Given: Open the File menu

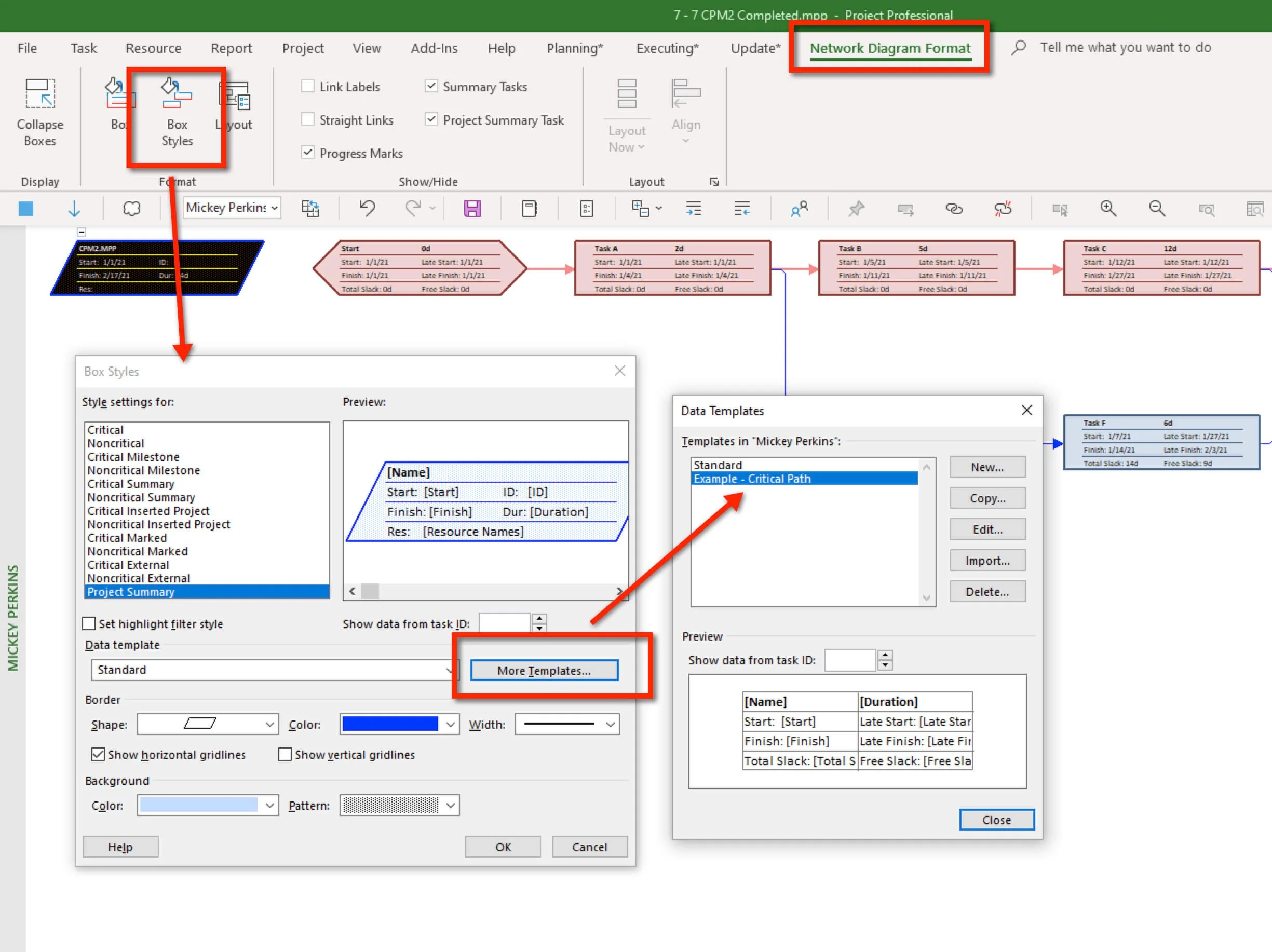Looking at the screenshot, I should (27, 48).
